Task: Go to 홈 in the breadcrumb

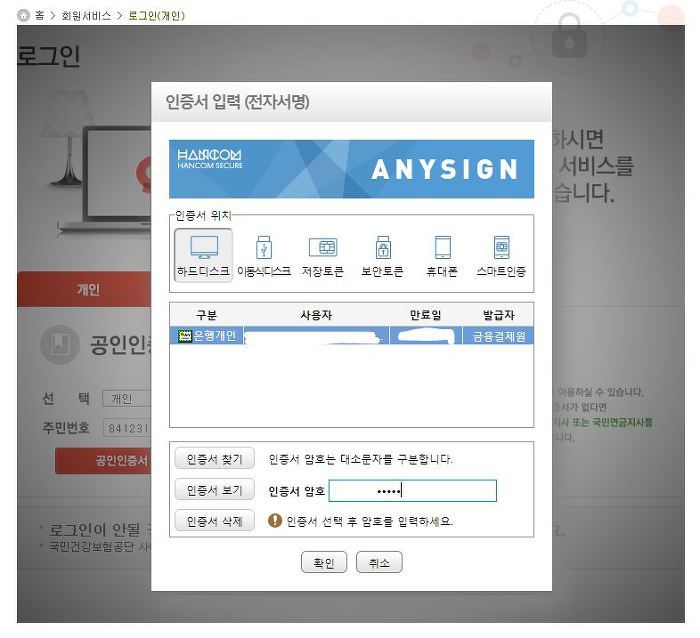Action: [x=40, y=16]
